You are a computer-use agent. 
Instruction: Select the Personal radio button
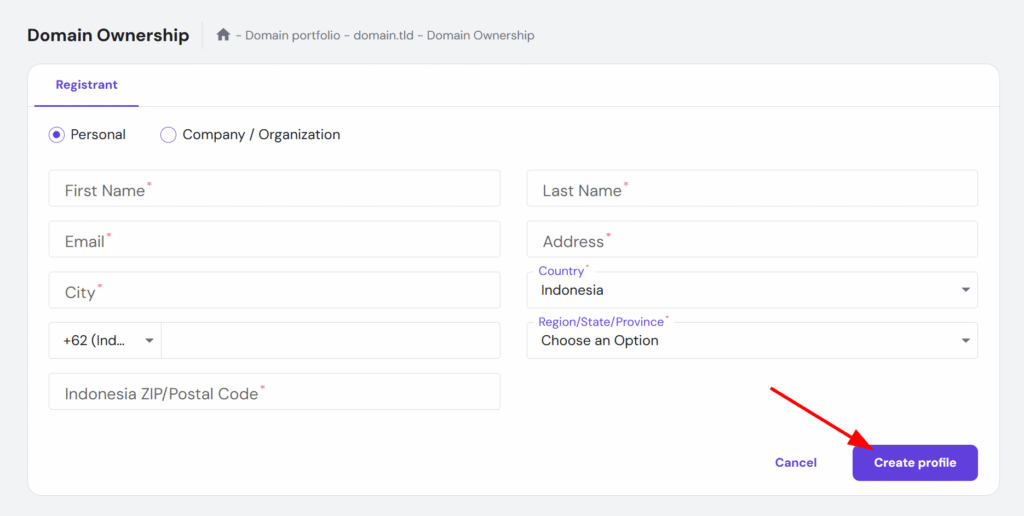pyautogui.click(x=57, y=135)
